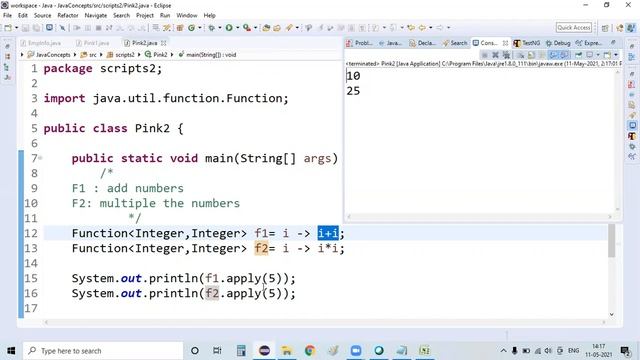Click the editor vertical scrollbar thumb
This screenshot has width=640, height=360.
pyautogui.click(x=611, y=241)
